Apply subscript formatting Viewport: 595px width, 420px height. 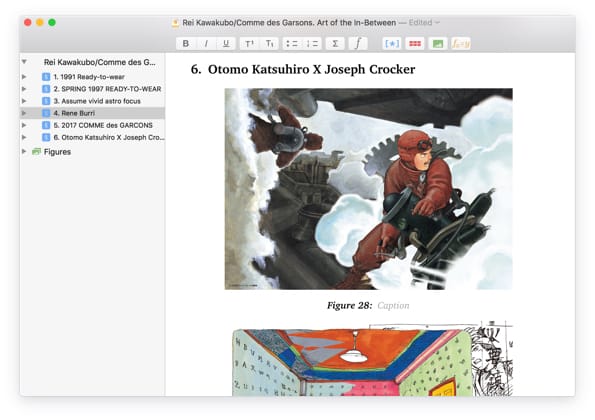[x=269, y=44]
